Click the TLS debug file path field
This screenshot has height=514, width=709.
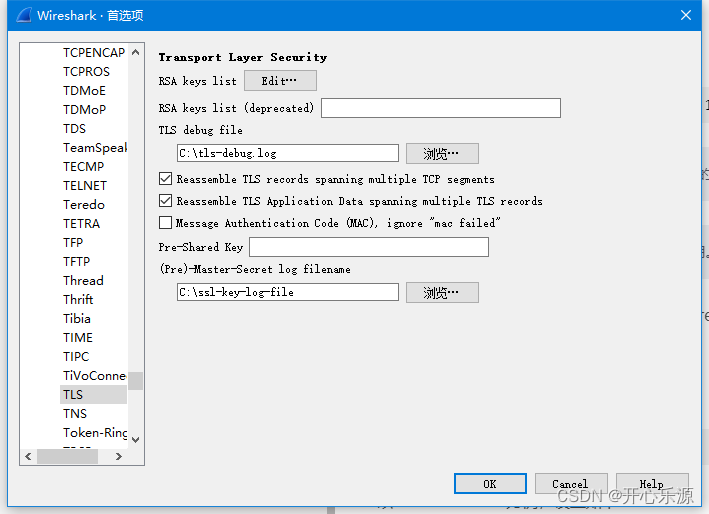tap(288, 153)
